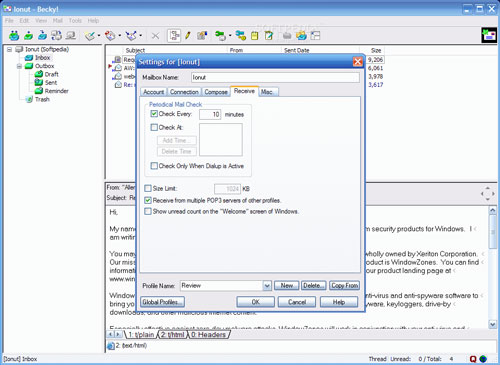This screenshot has width=500, height=365.
Task: Open the Tools menu
Action: 75,21
